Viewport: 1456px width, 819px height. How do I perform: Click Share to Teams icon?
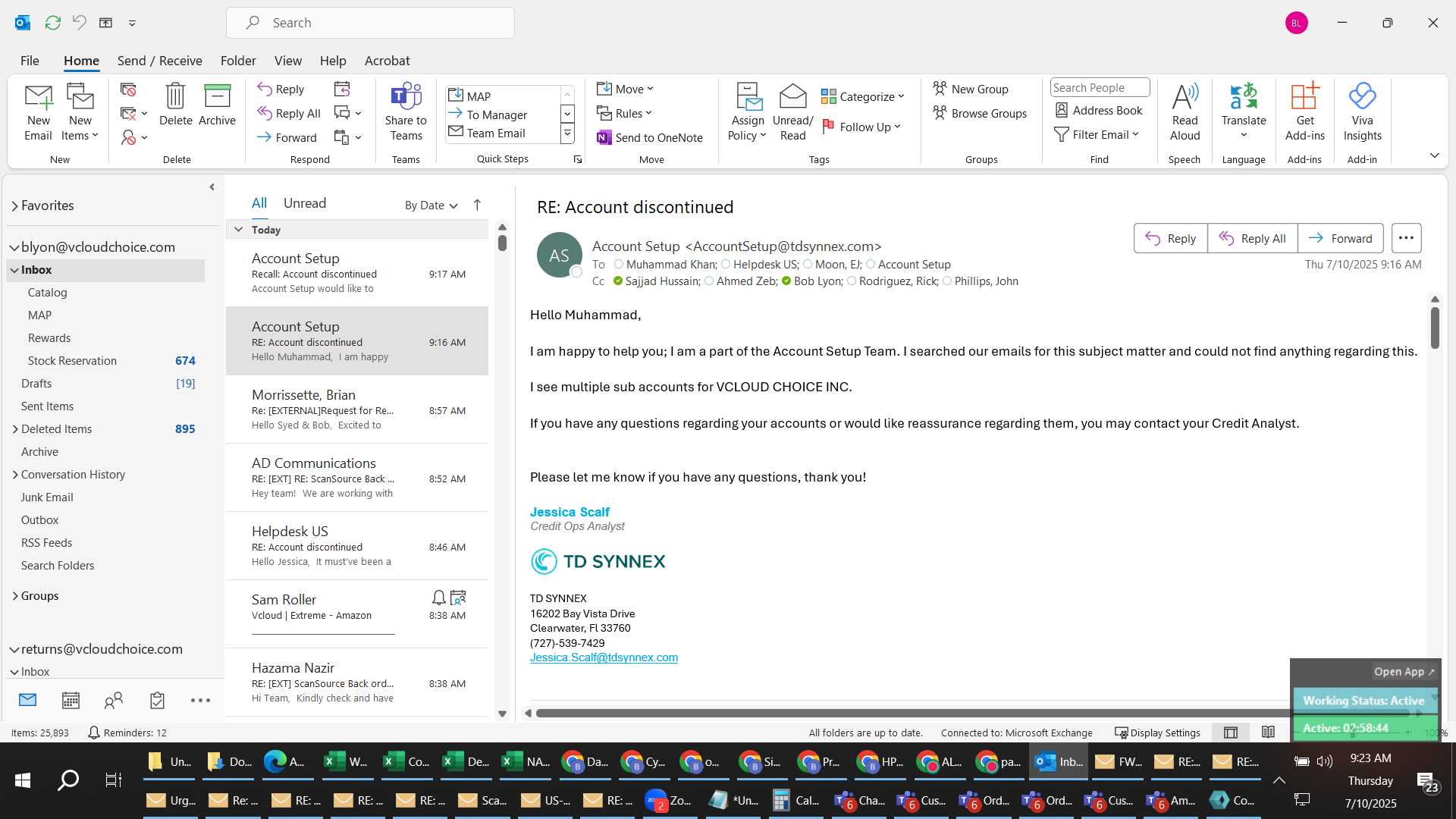[x=406, y=112]
